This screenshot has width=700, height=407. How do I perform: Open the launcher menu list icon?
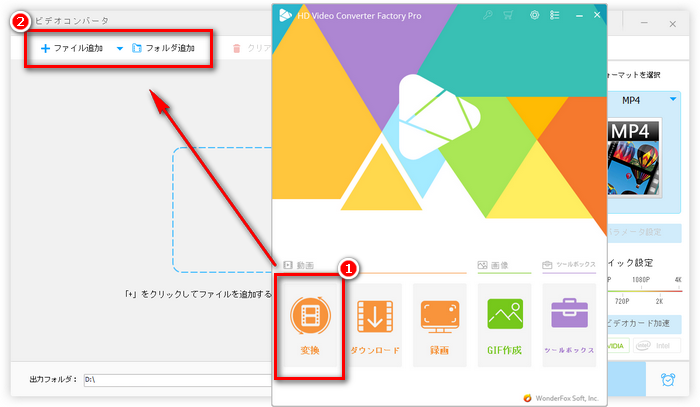[x=554, y=15]
